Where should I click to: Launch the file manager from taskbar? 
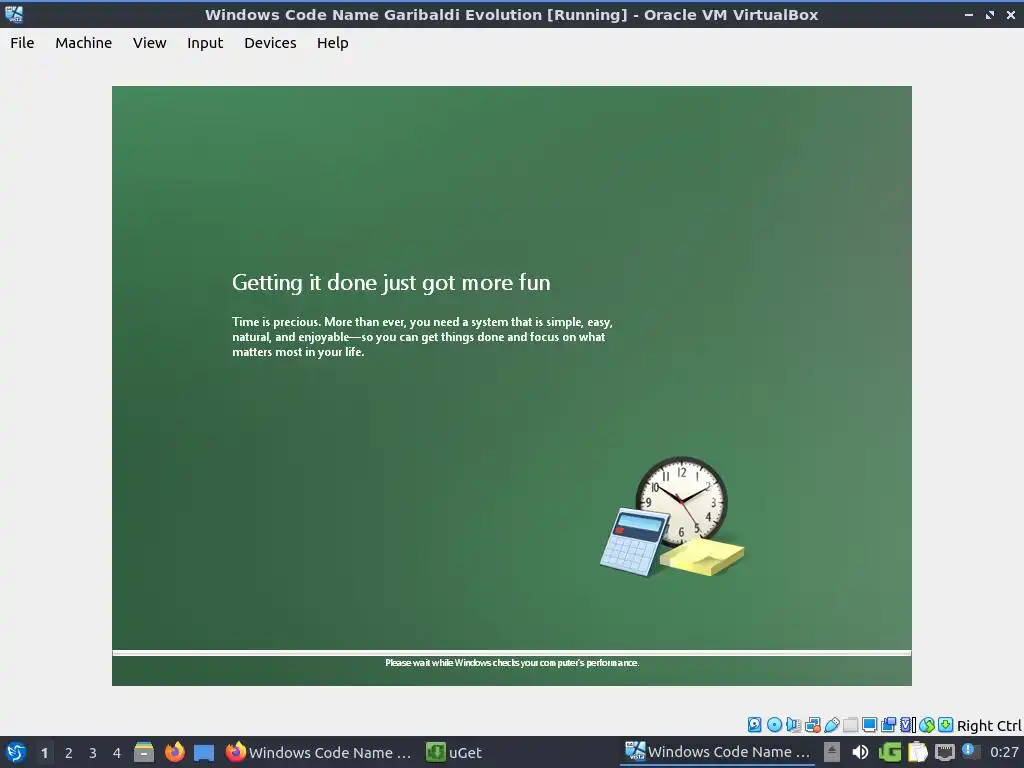pyautogui.click(x=144, y=752)
